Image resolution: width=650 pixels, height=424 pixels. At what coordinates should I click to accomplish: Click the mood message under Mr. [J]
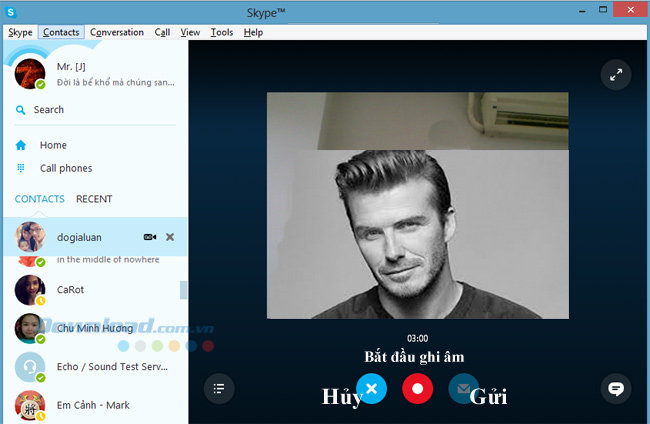pyautogui.click(x=116, y=82)
